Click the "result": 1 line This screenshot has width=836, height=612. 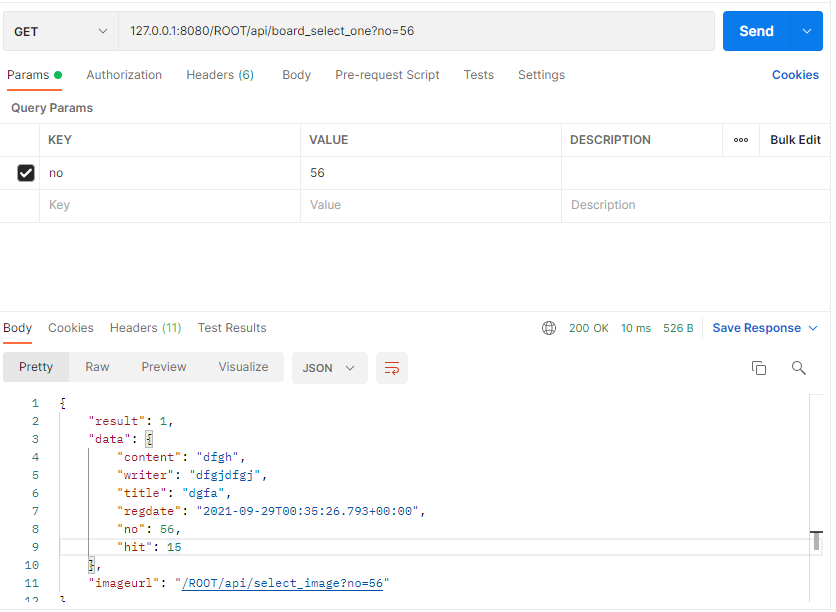coord(131,421)
